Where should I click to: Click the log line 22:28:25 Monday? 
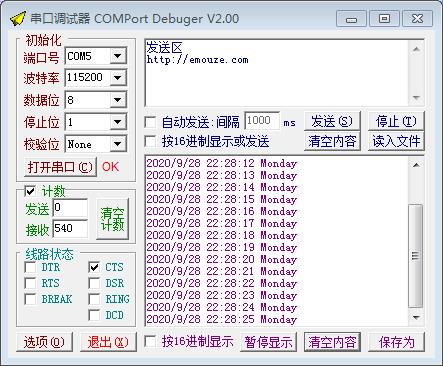pos(222,319)
